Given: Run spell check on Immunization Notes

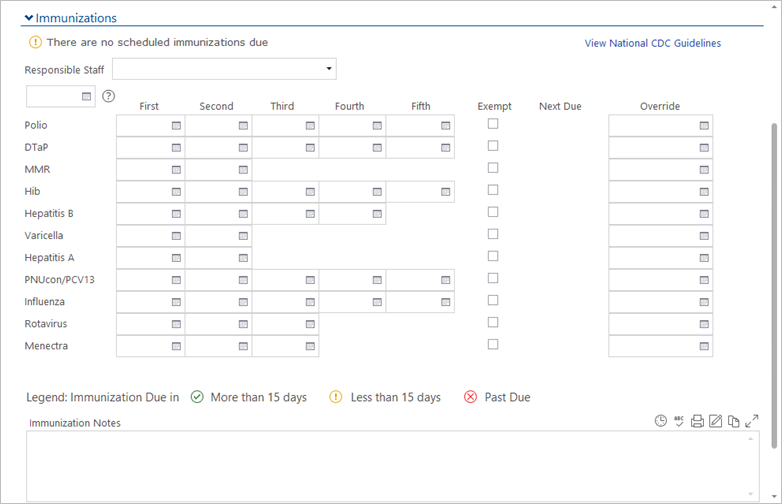Looking at the screenshot, I should (x=679, y=421).
